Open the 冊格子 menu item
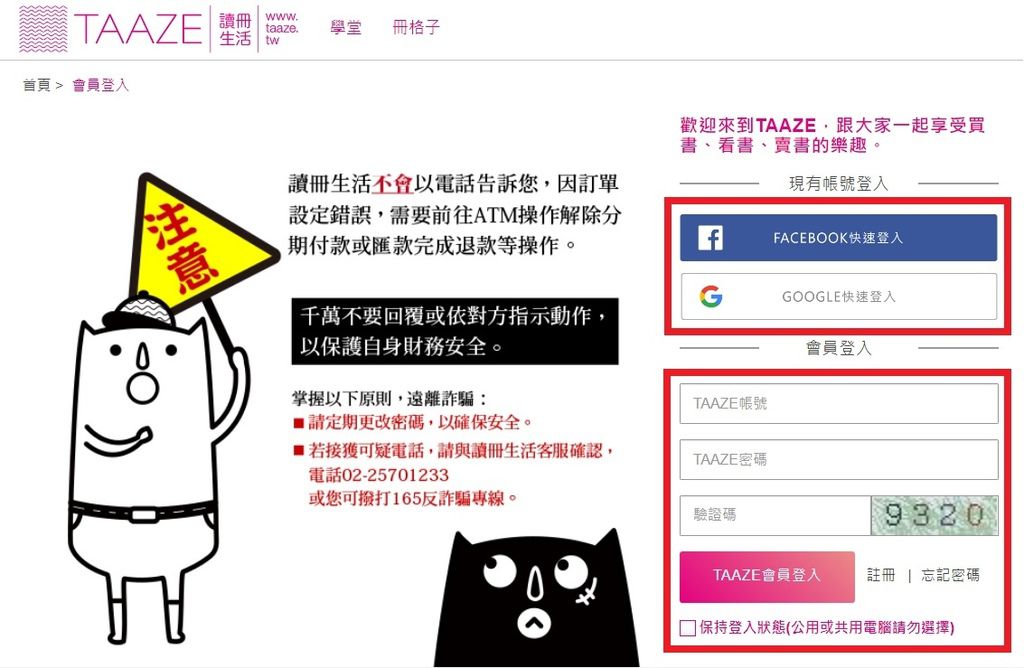The width and height of the screenshot is (1024, 668). click(416, 27)
